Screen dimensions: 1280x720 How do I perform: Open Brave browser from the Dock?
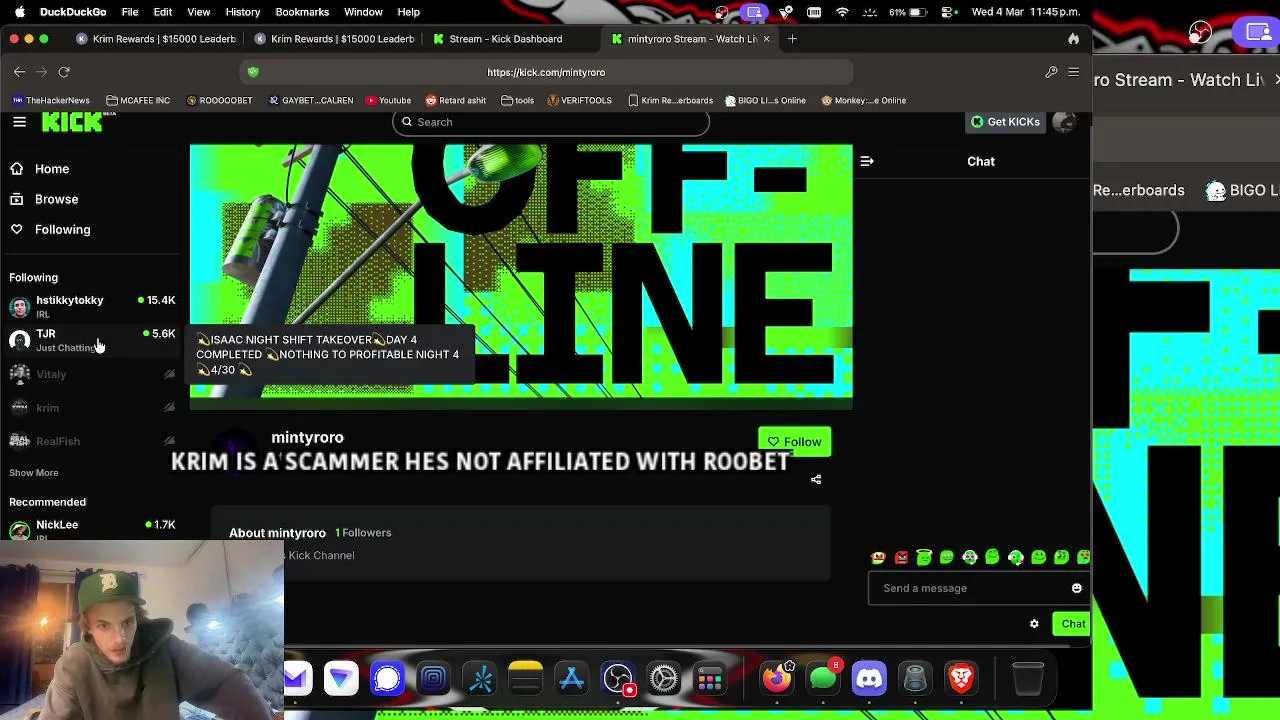tap(961, 679)
